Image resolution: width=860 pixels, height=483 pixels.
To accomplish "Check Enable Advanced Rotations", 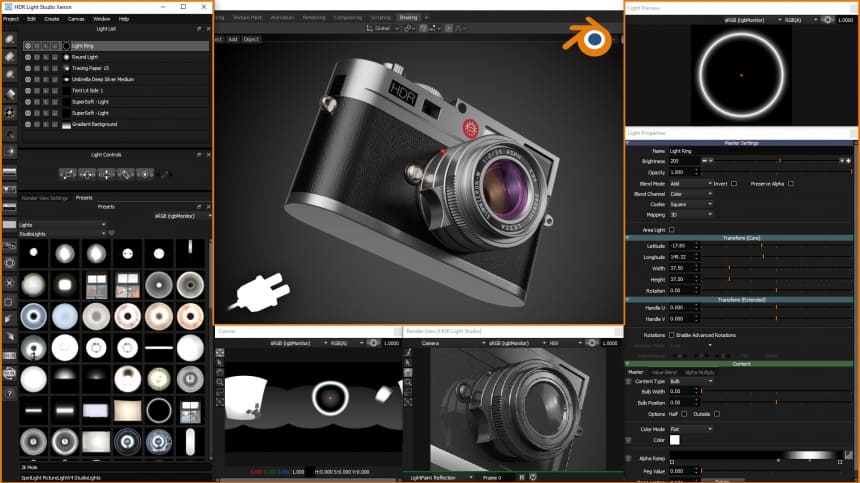I will tap(671, 335).
